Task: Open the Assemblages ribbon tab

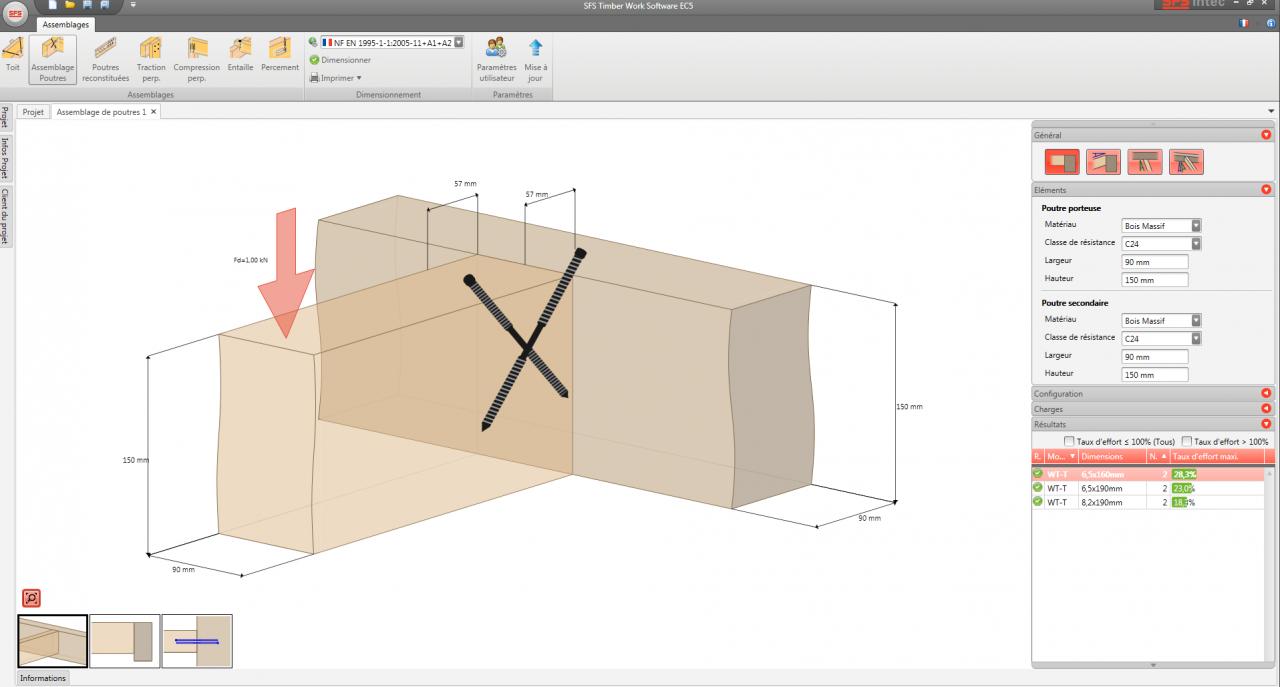Action: (66, 24)
